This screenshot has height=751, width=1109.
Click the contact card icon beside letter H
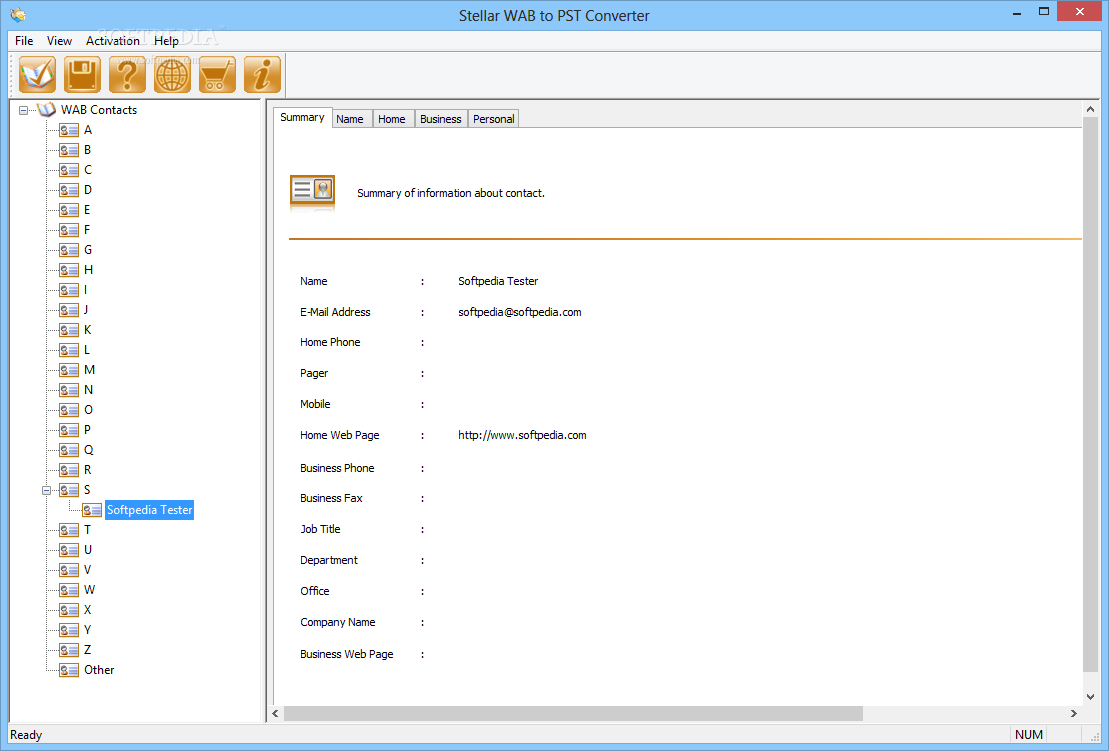tap(69, 270)
